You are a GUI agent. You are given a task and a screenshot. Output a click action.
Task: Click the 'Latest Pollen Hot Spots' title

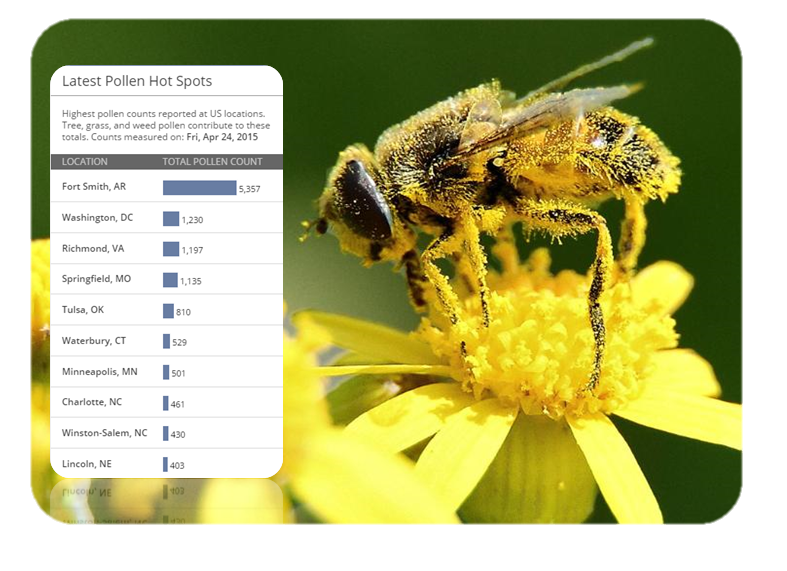(137, 81)
